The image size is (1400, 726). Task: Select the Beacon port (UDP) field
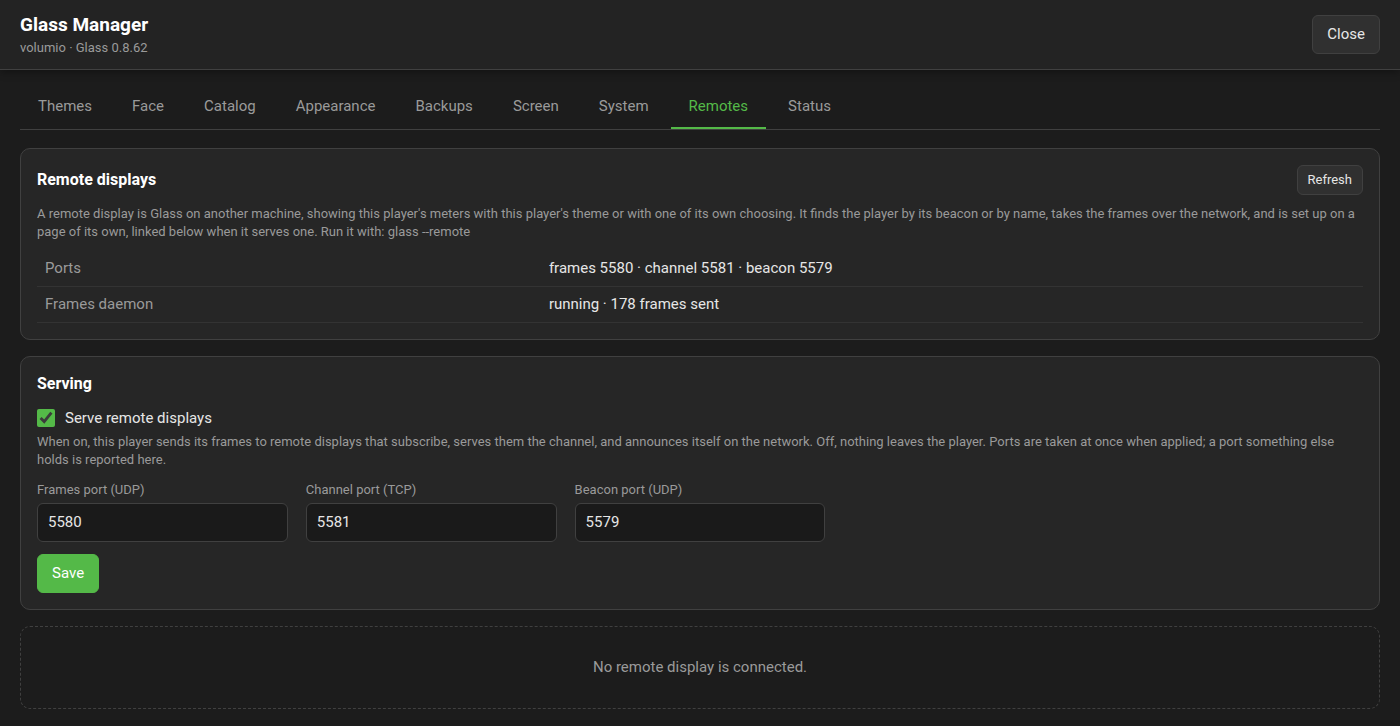700,522
